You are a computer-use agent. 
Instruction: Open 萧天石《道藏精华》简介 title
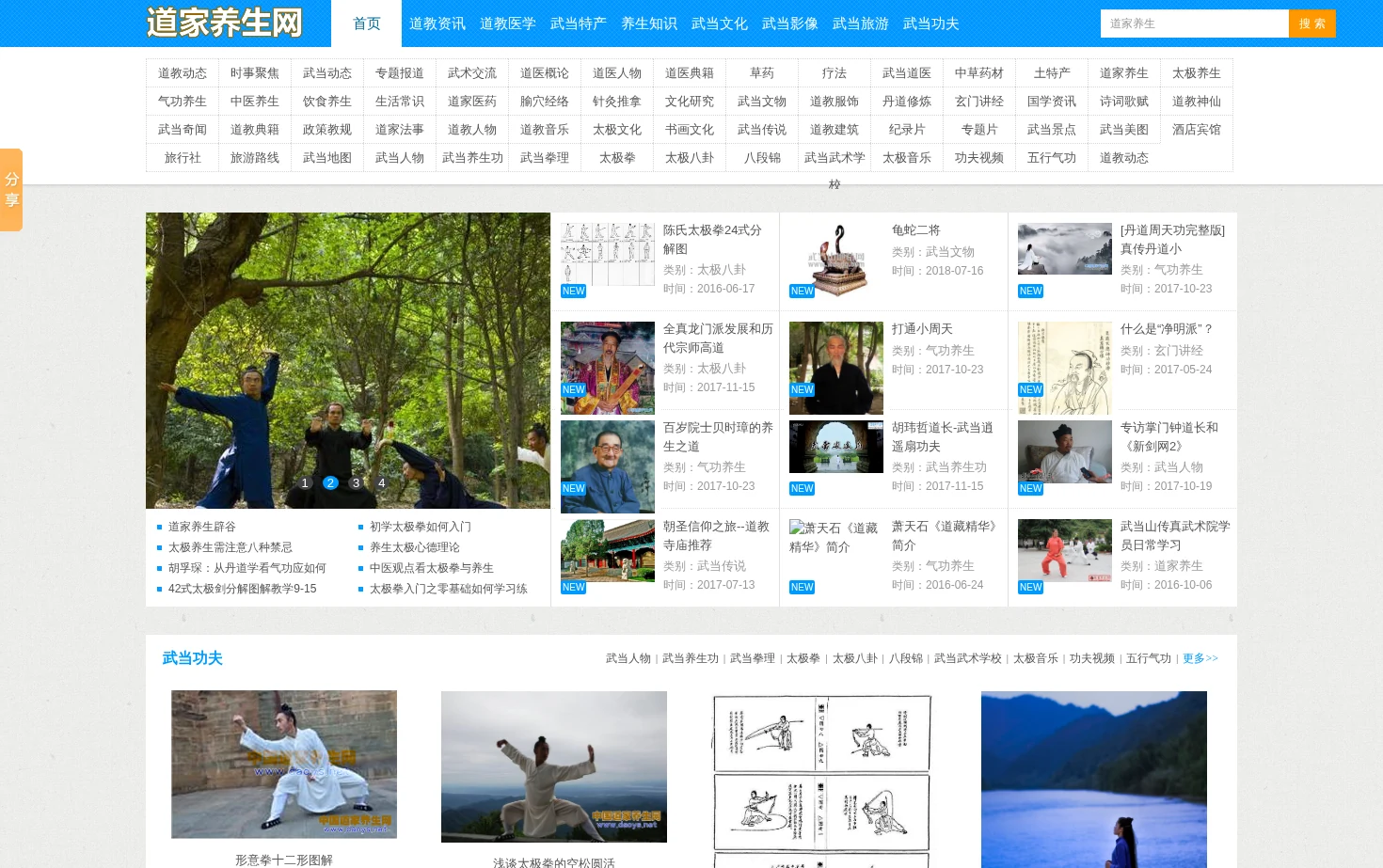[x=946, y=536]
